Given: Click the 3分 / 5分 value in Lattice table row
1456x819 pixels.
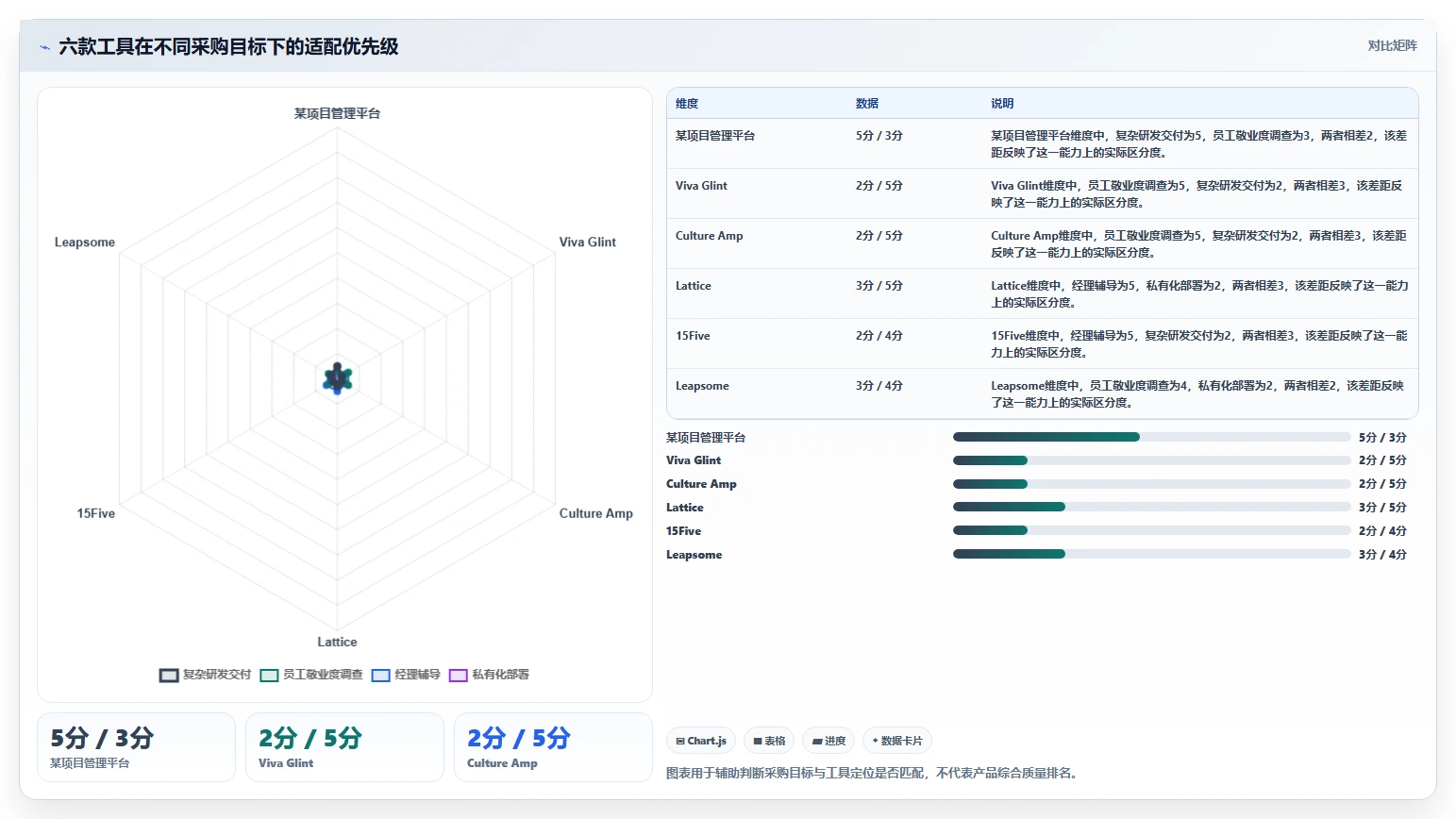Looking at the screenshot, I should (x=879, y=286).
